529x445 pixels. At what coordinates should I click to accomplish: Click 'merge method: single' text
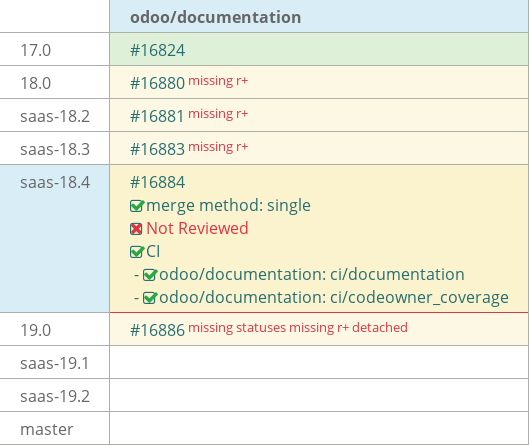tap(228, 205)
